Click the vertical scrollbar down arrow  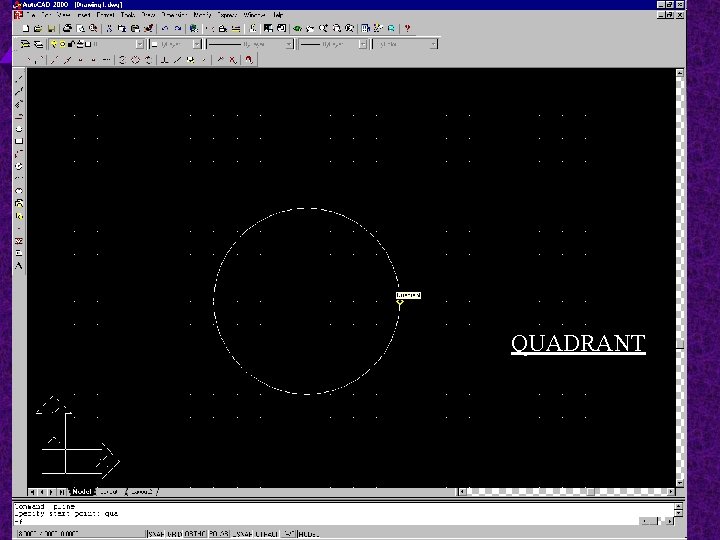pos(680,483)
